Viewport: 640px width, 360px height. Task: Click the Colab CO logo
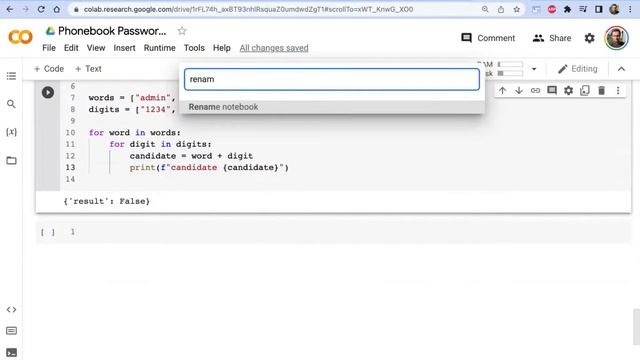click(x=20, y=37)
